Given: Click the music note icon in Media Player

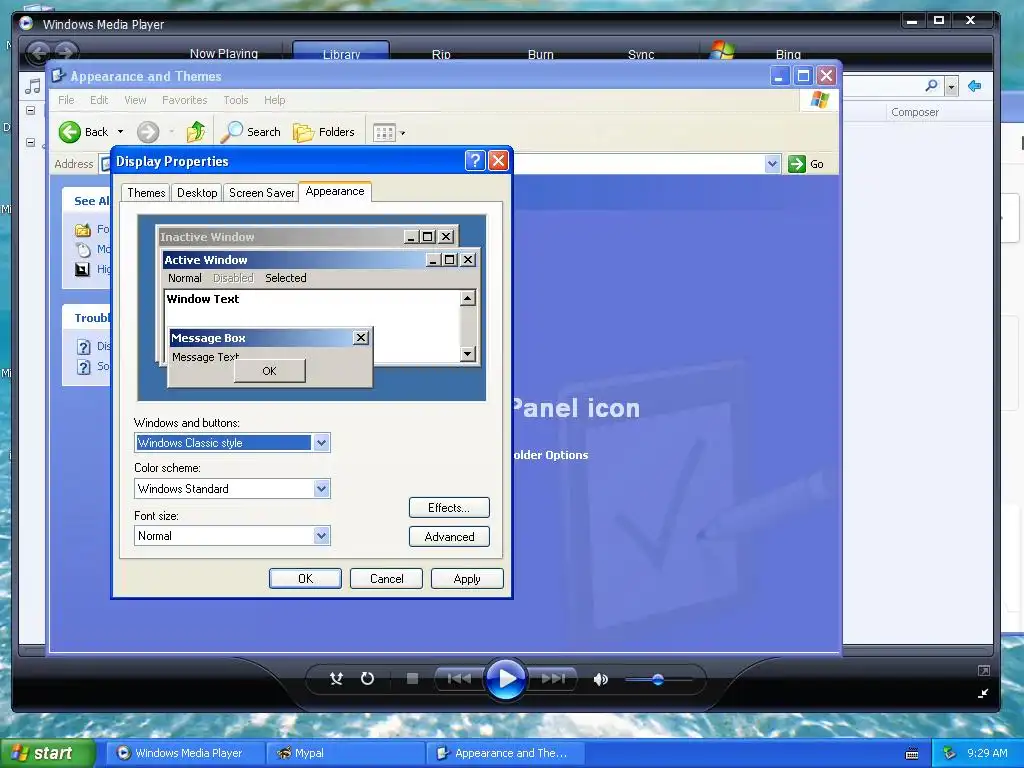Looking at the screenshot, I should pyautogui.click(x=33, y=86).
